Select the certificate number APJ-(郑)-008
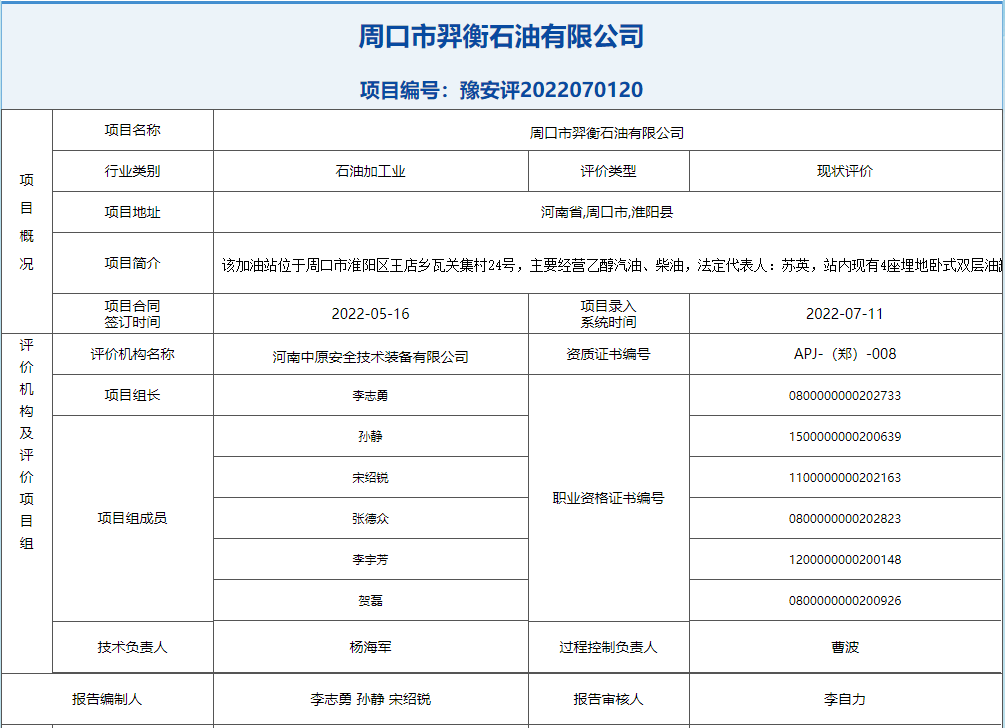 pyautogui.click(x=845, y=354)
